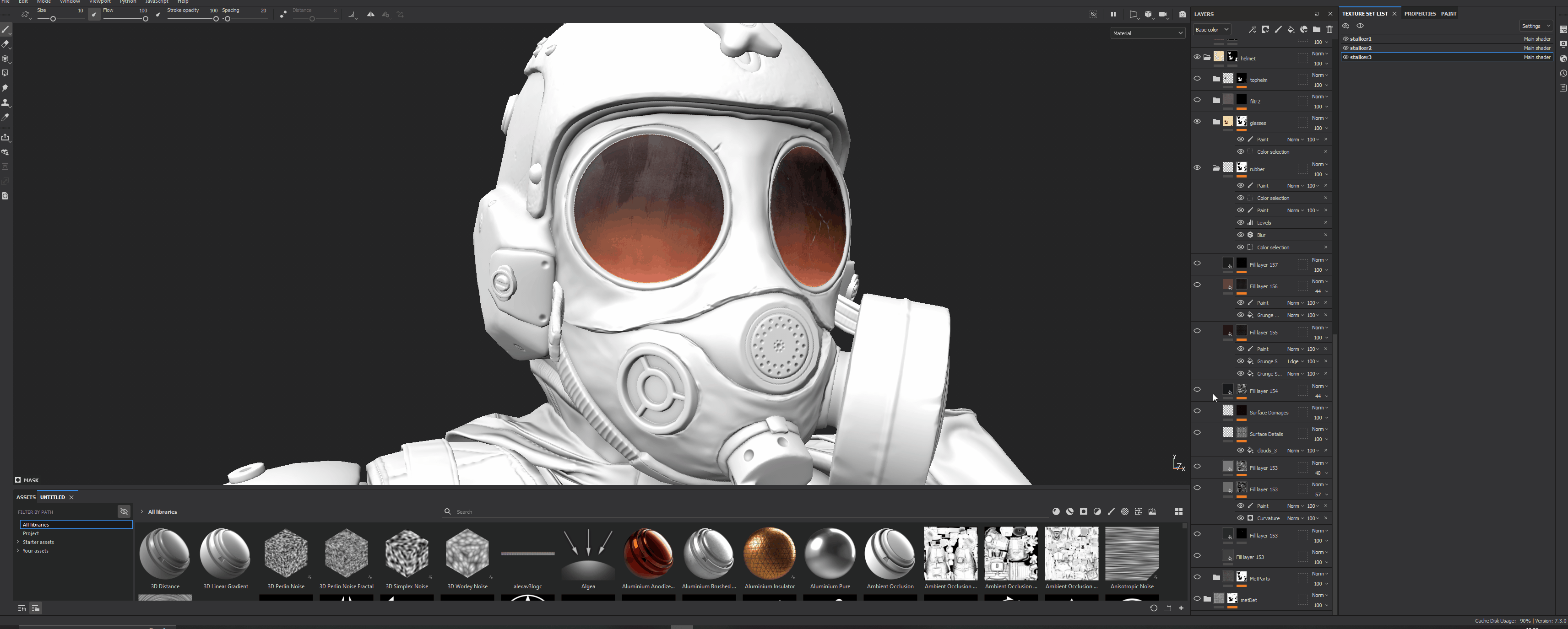1568x629 pixels.
Task: Toggle visibility of Surface Damages layer
Action: click(x=1197, y=411)
